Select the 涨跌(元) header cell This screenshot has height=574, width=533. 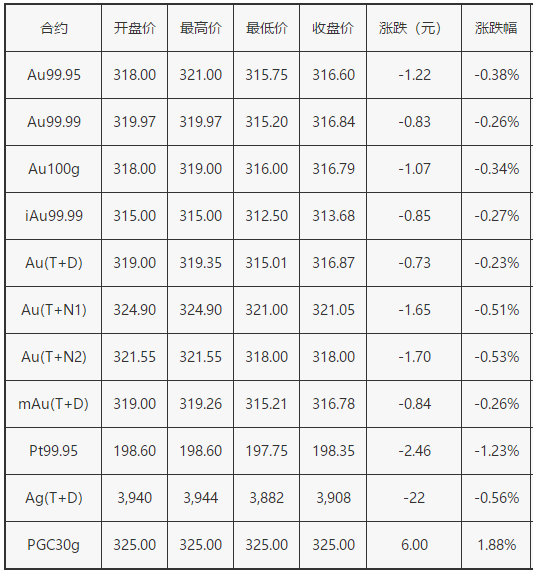point(414,28)
